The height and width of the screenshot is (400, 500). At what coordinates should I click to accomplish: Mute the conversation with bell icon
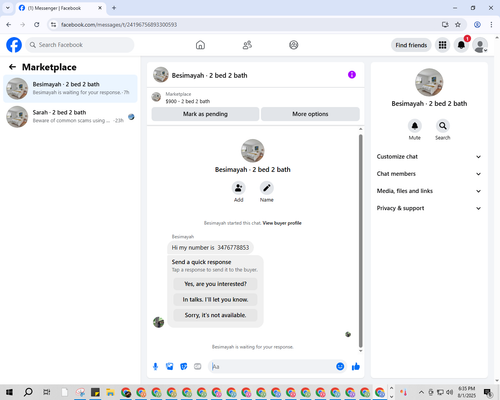415,126
